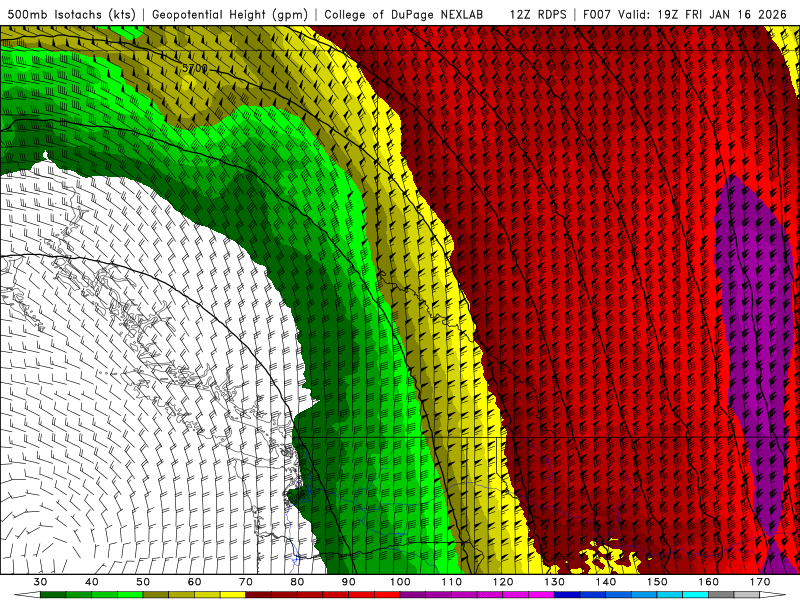Screen dimensions: 800x600
Task: Click the '90' label on the color scale
Action: click(x=349, y=582)
